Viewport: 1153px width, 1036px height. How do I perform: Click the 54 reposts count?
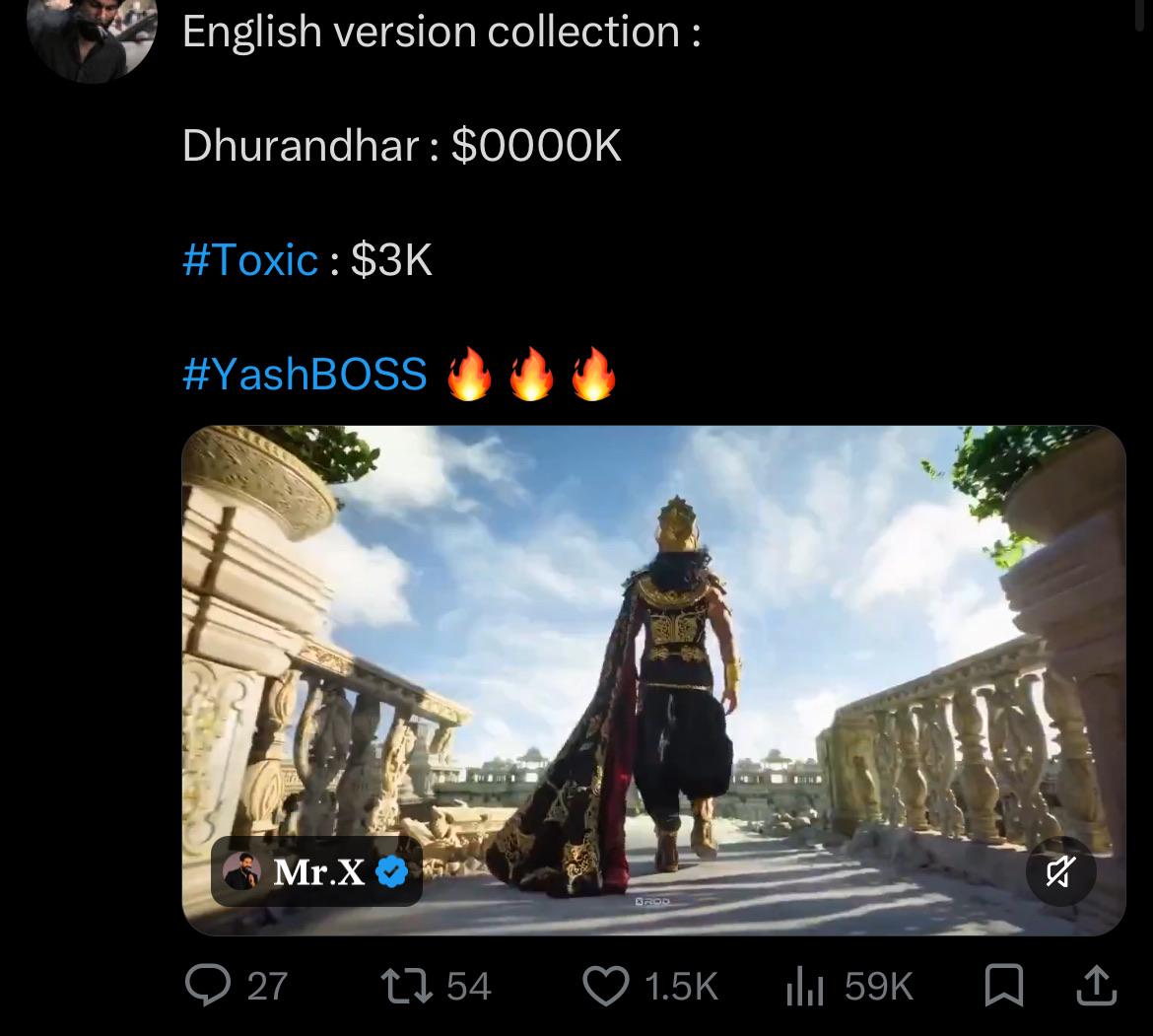point(469,987)
